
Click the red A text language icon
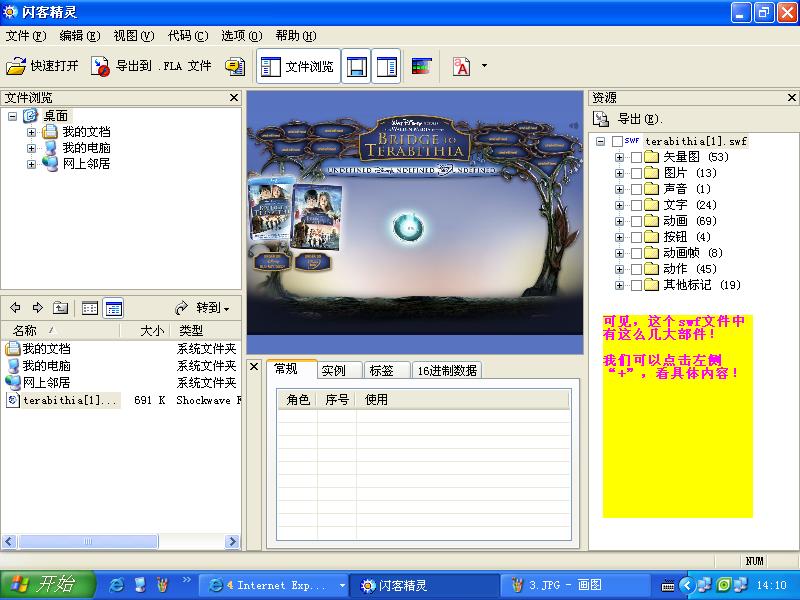pos(462,66)
